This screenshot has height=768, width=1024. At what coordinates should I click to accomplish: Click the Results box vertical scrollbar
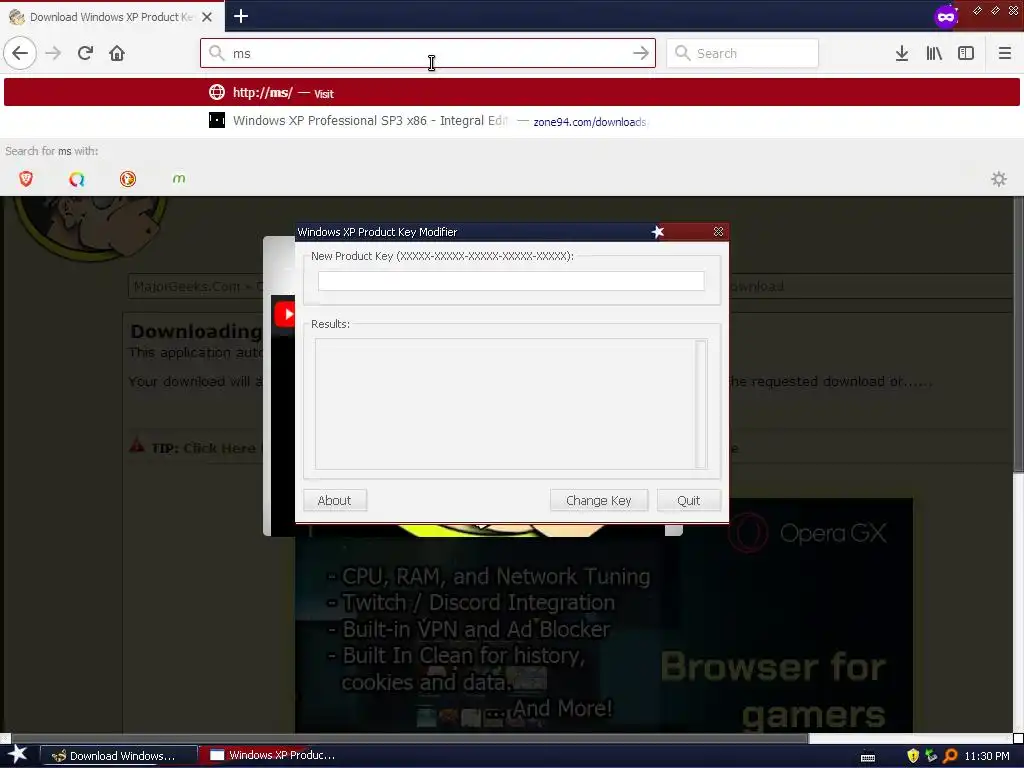click(x=701, y=404)
